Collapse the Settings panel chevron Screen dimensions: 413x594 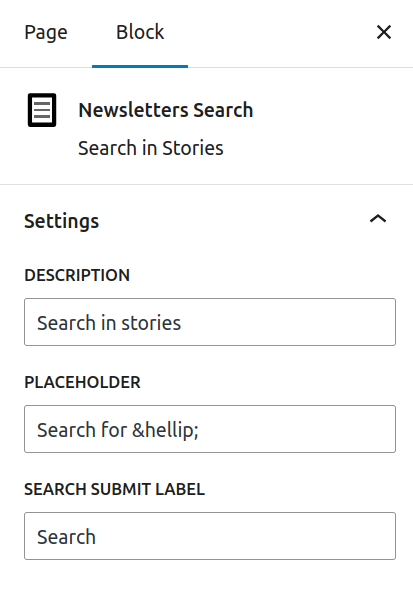(378, 219)
